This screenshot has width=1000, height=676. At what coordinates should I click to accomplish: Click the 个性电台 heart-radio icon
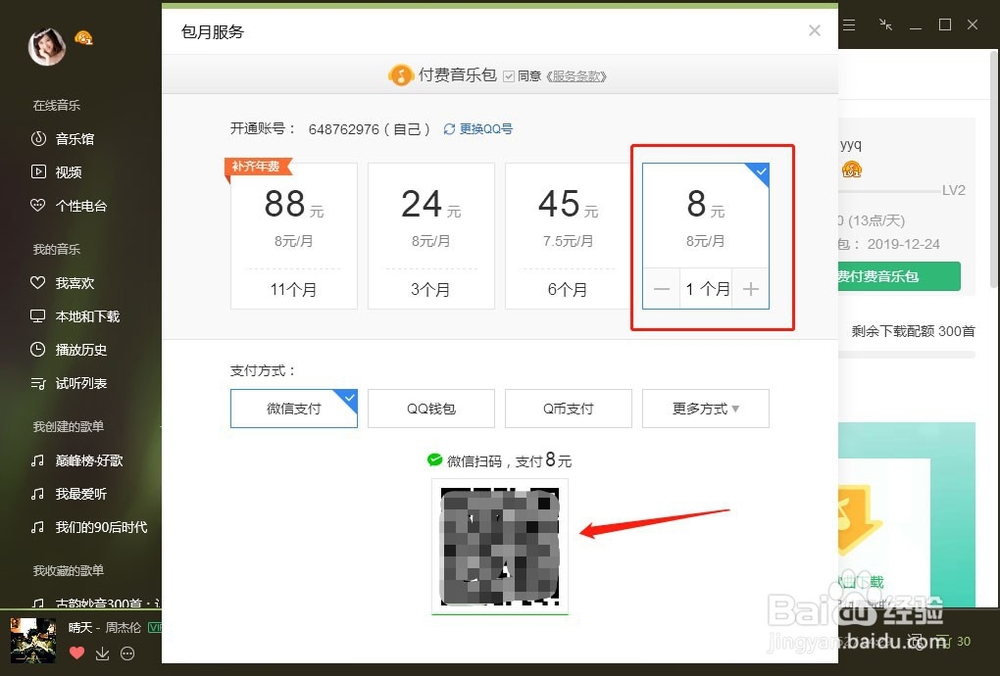click(x=38, y=205)
